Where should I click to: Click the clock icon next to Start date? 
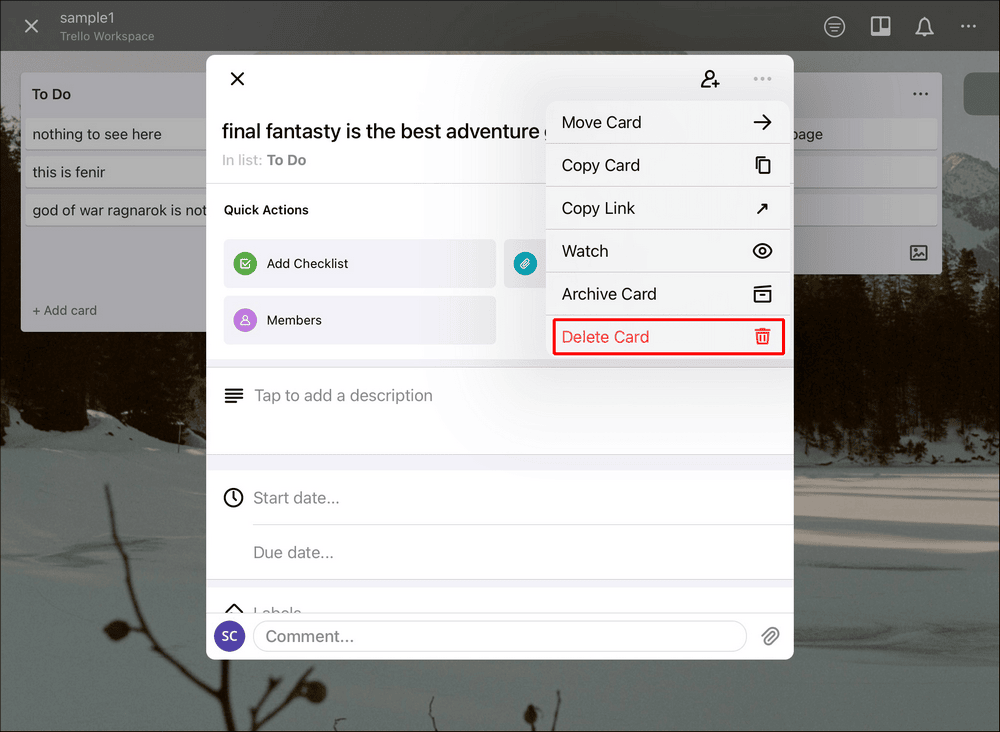pyautogui.click(x=232, y=497)
